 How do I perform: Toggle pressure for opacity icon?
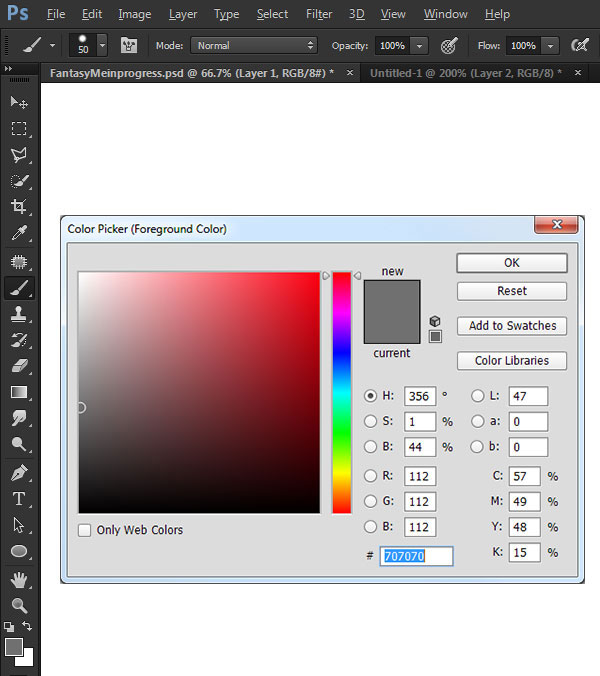click(x=449, y=45)
